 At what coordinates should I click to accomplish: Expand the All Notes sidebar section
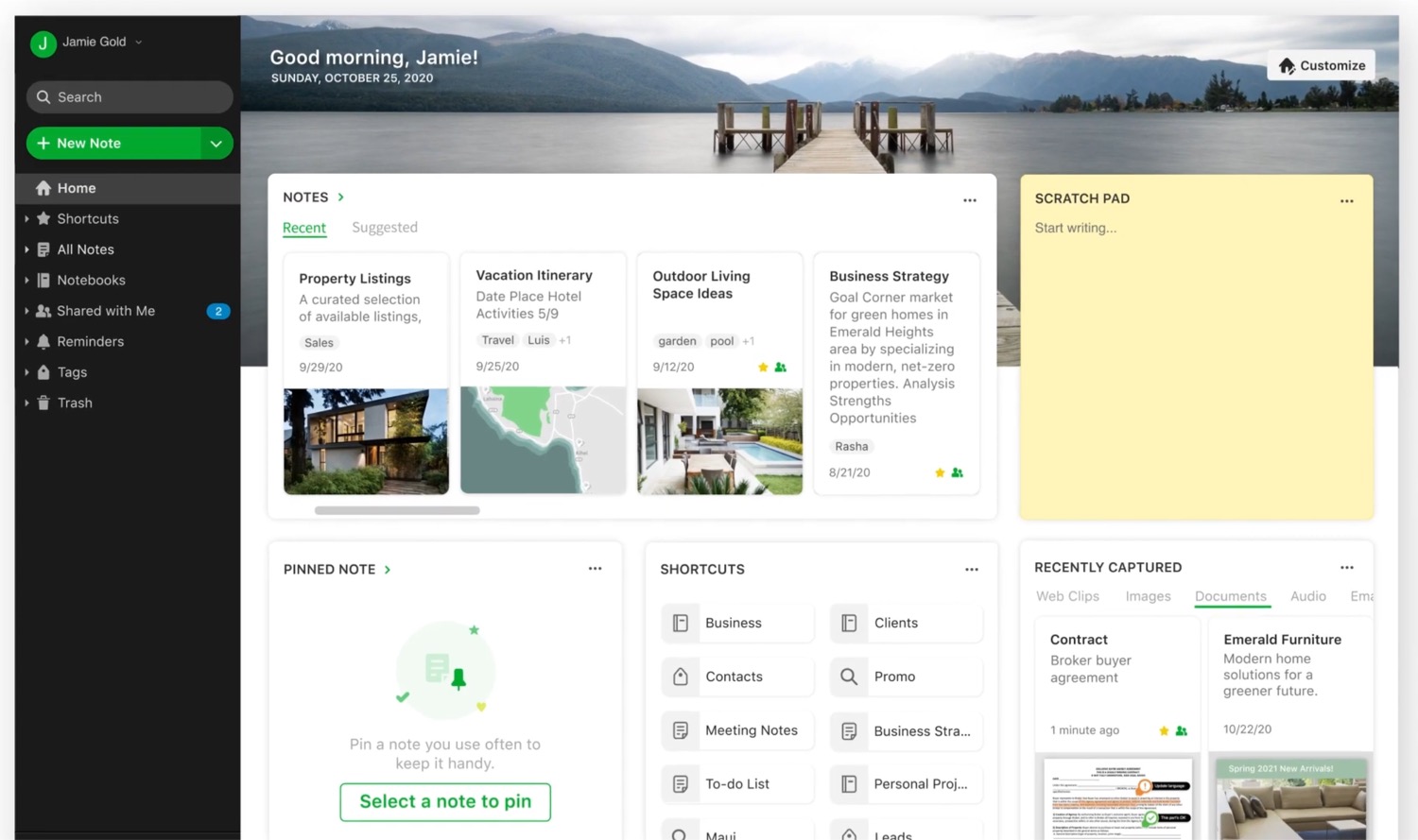point(26,249)
